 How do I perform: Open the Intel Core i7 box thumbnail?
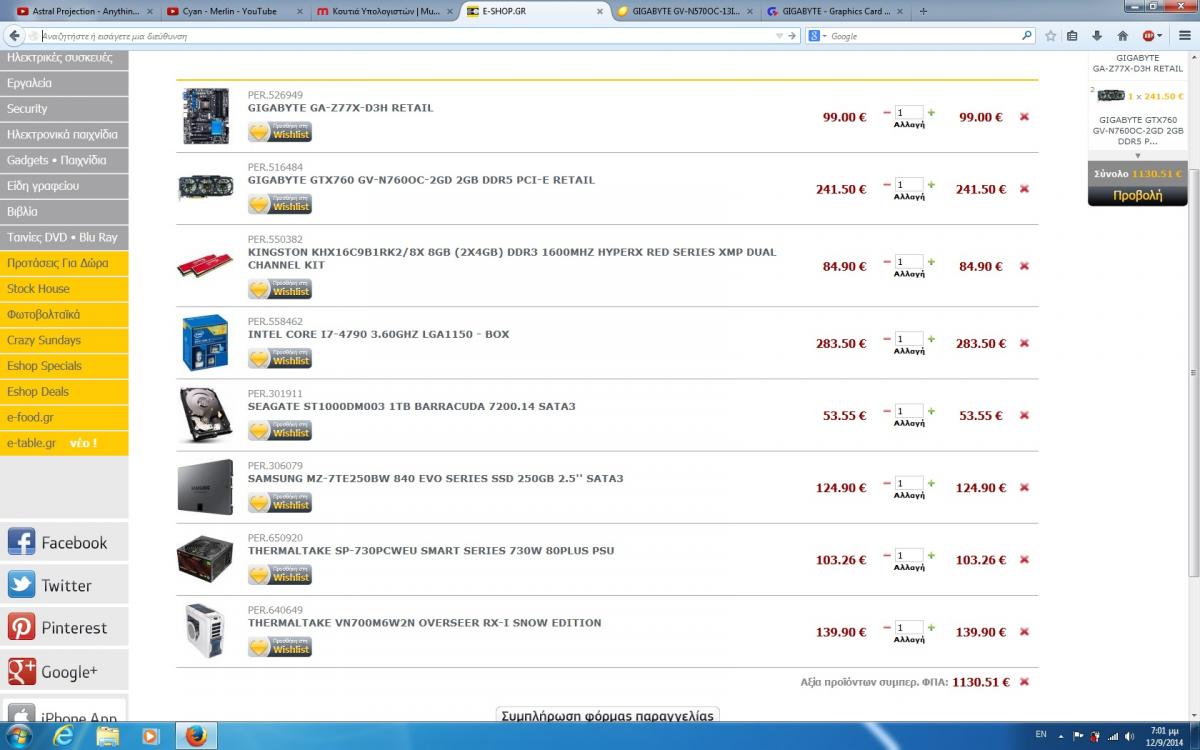206,343
